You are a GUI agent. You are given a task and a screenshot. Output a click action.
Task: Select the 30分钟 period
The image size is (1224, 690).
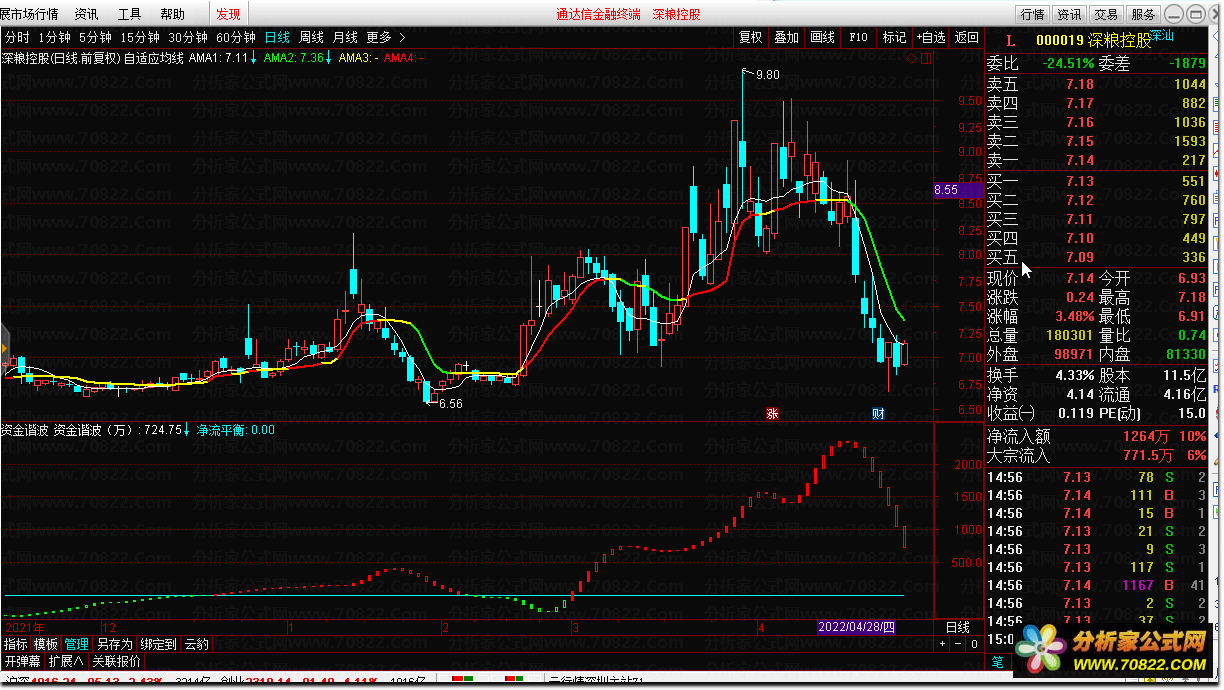[188, 37]
